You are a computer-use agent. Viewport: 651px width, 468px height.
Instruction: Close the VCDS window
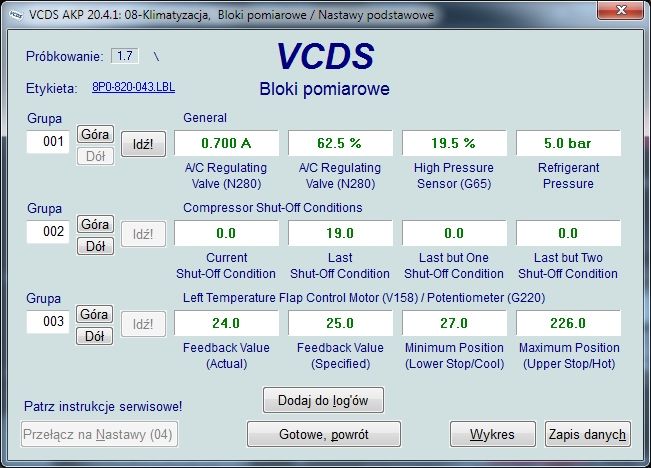(620, 10)
